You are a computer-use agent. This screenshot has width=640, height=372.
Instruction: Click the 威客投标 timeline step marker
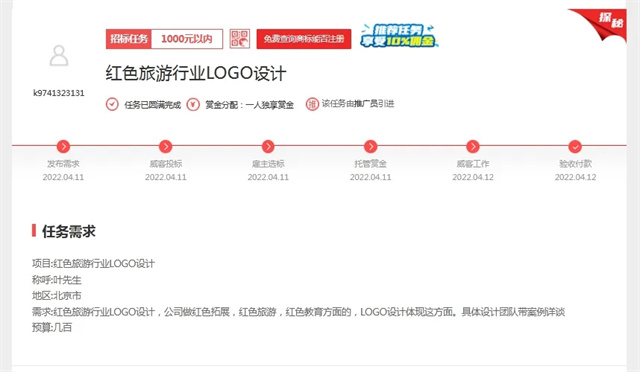[x=166, y=146]
